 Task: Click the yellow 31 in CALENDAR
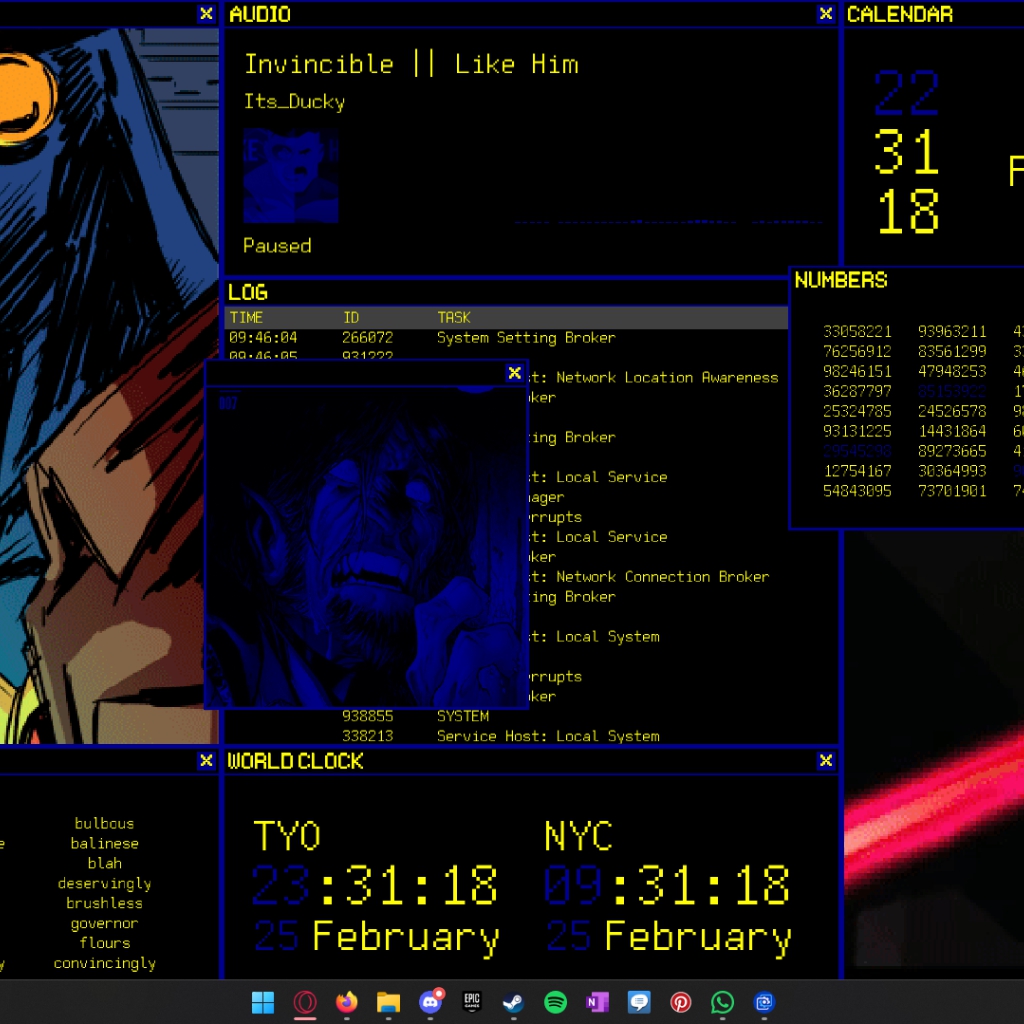tap(906, 152)
